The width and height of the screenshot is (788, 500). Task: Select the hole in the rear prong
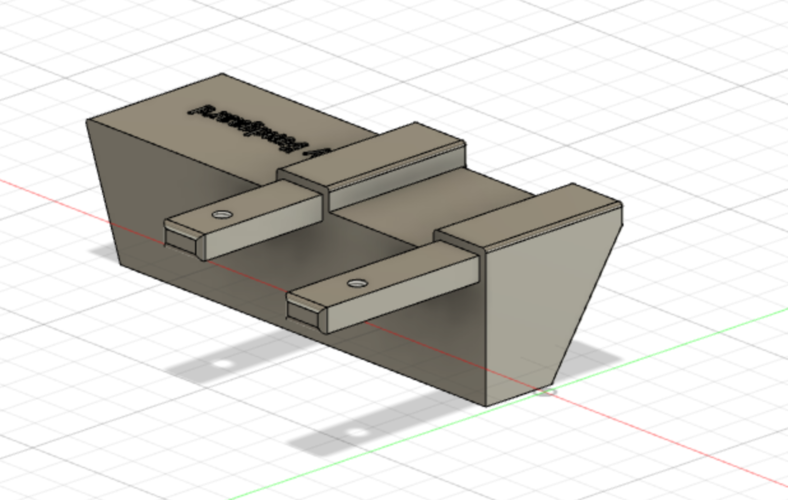pos(222,215)
